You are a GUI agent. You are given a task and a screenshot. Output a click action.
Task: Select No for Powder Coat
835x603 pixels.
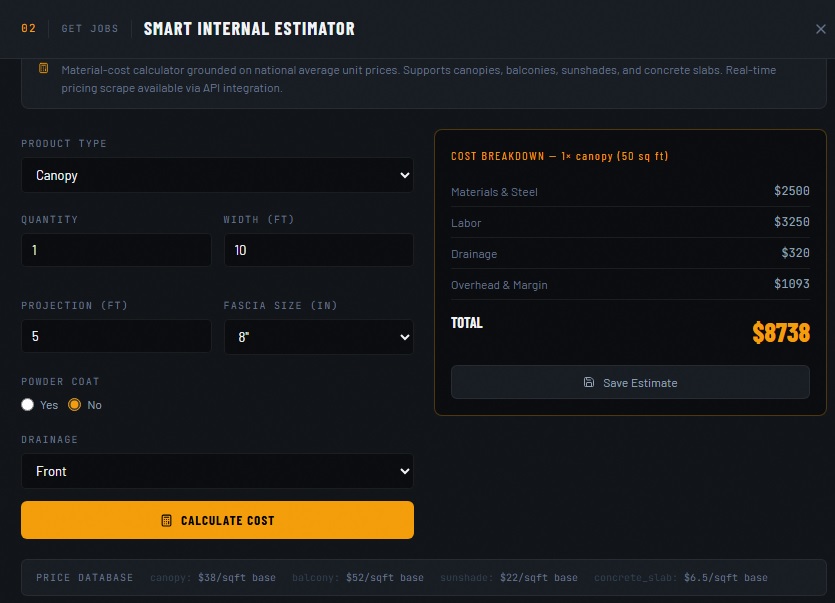(74, 405)
